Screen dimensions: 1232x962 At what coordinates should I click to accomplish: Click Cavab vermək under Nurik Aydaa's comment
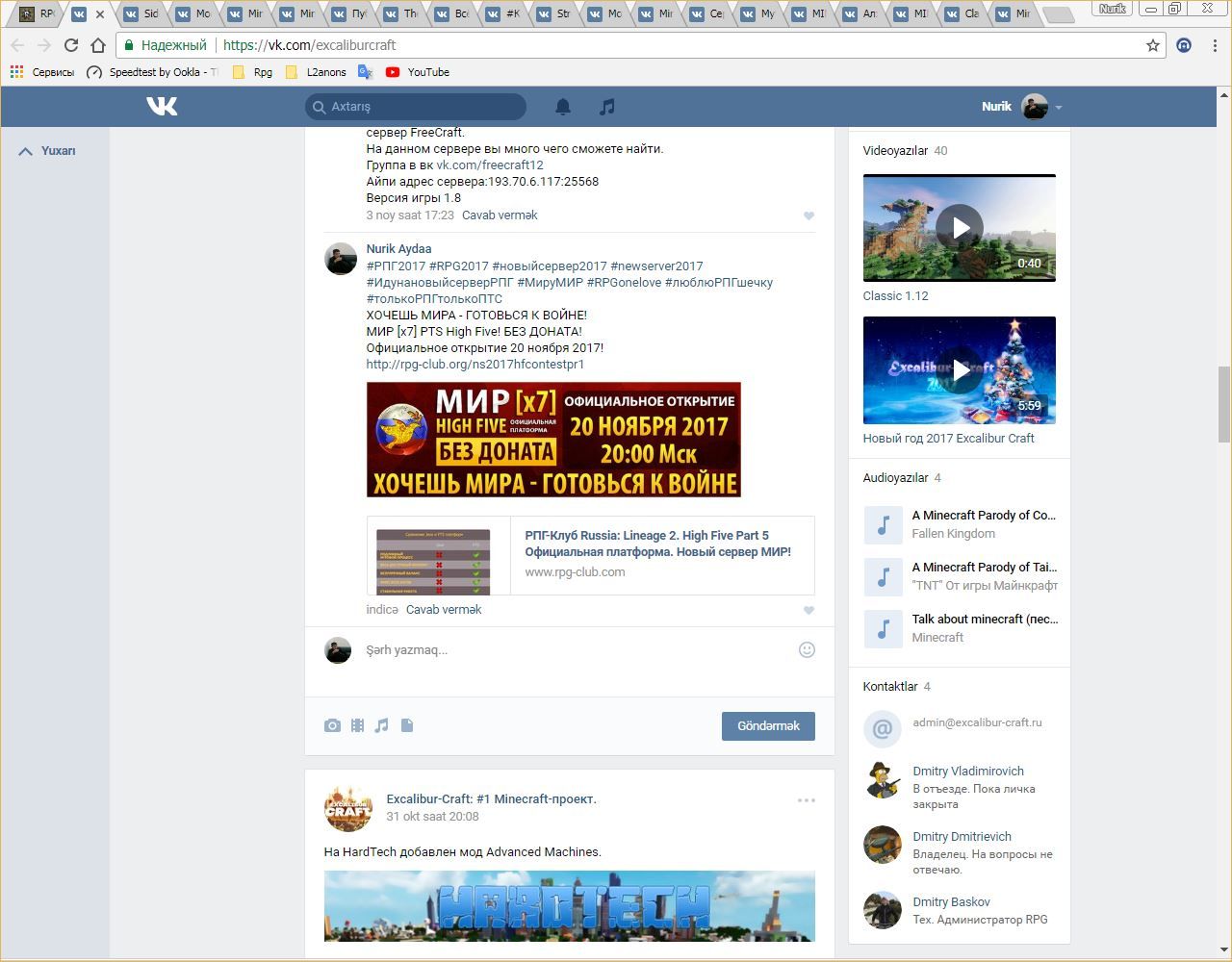[444, 610]
